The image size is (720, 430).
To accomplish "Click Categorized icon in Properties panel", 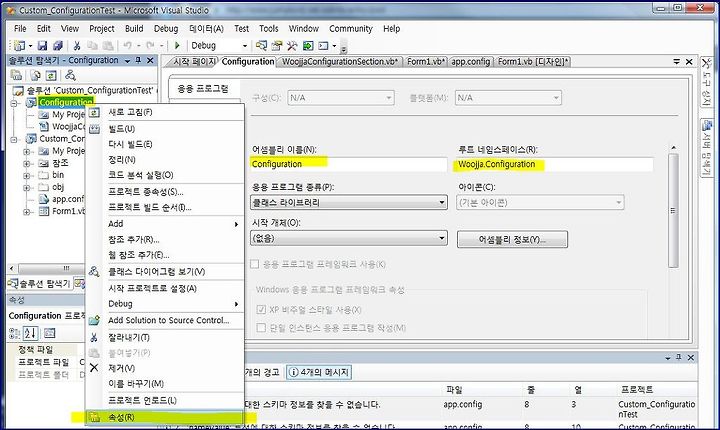I will 14,333.
